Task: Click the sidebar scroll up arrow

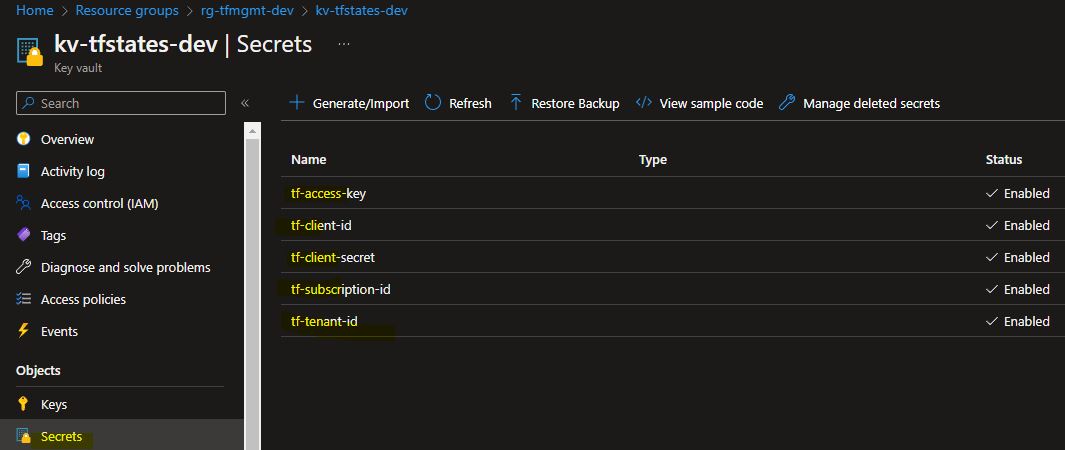Action: (252, 130)
